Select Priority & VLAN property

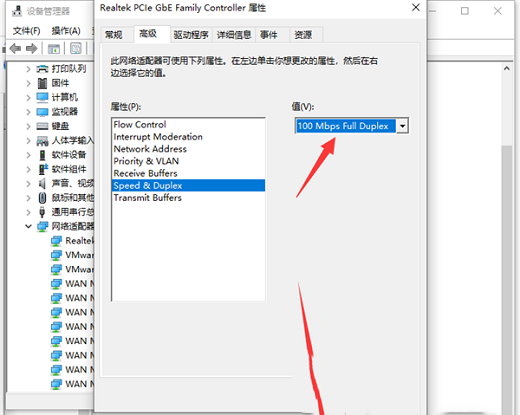(x=188, y=161)
